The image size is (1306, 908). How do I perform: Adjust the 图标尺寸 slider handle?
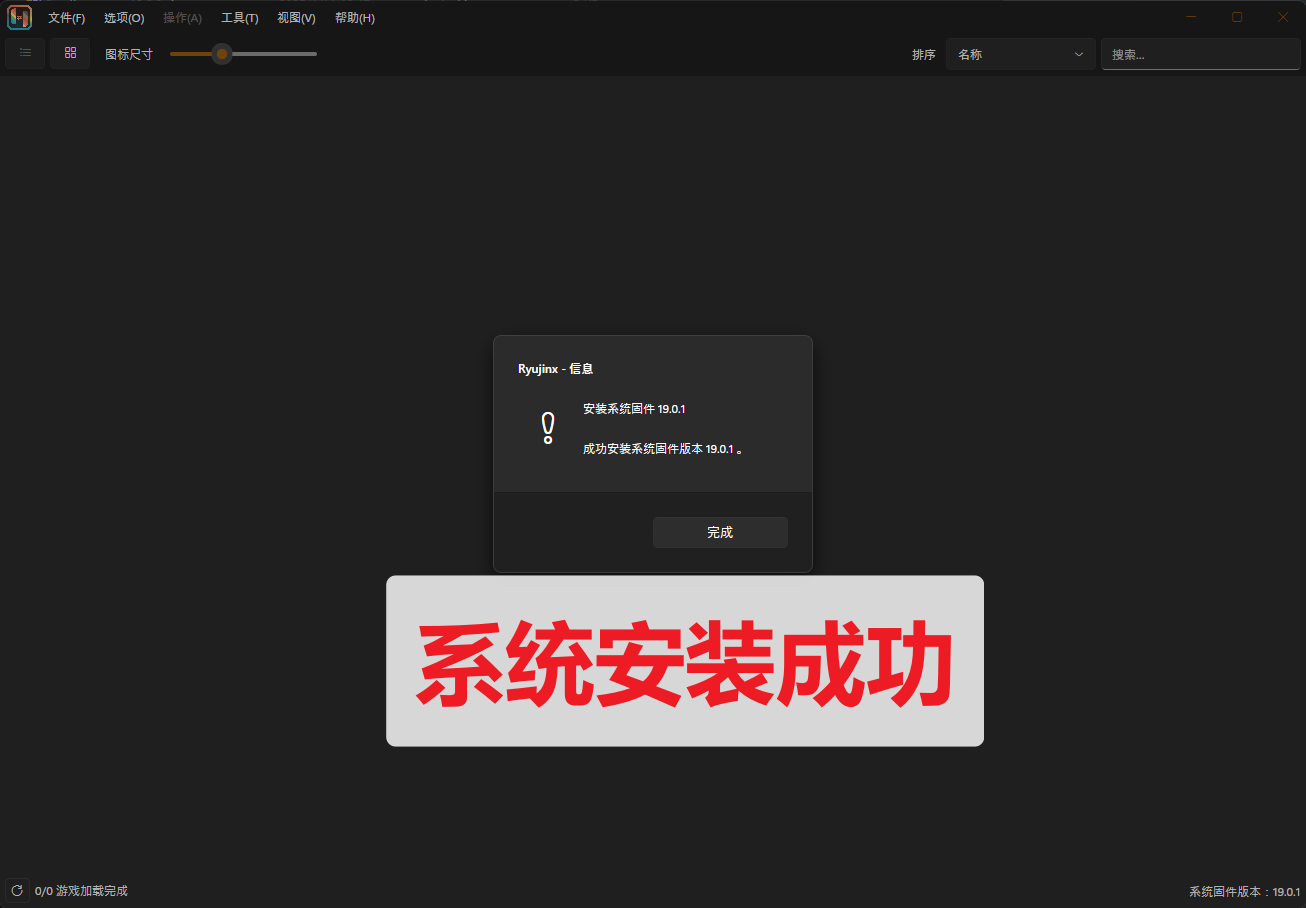pyautogui.click(x=222, y=54)
